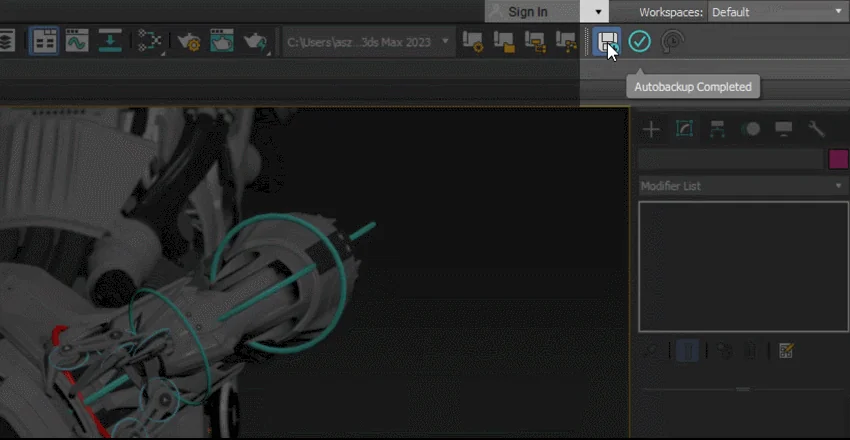Image resolution: width=850 pixels, height=440 pixels.
Task: Switch to the Display panel monitor tab
Action: (783, 129)
